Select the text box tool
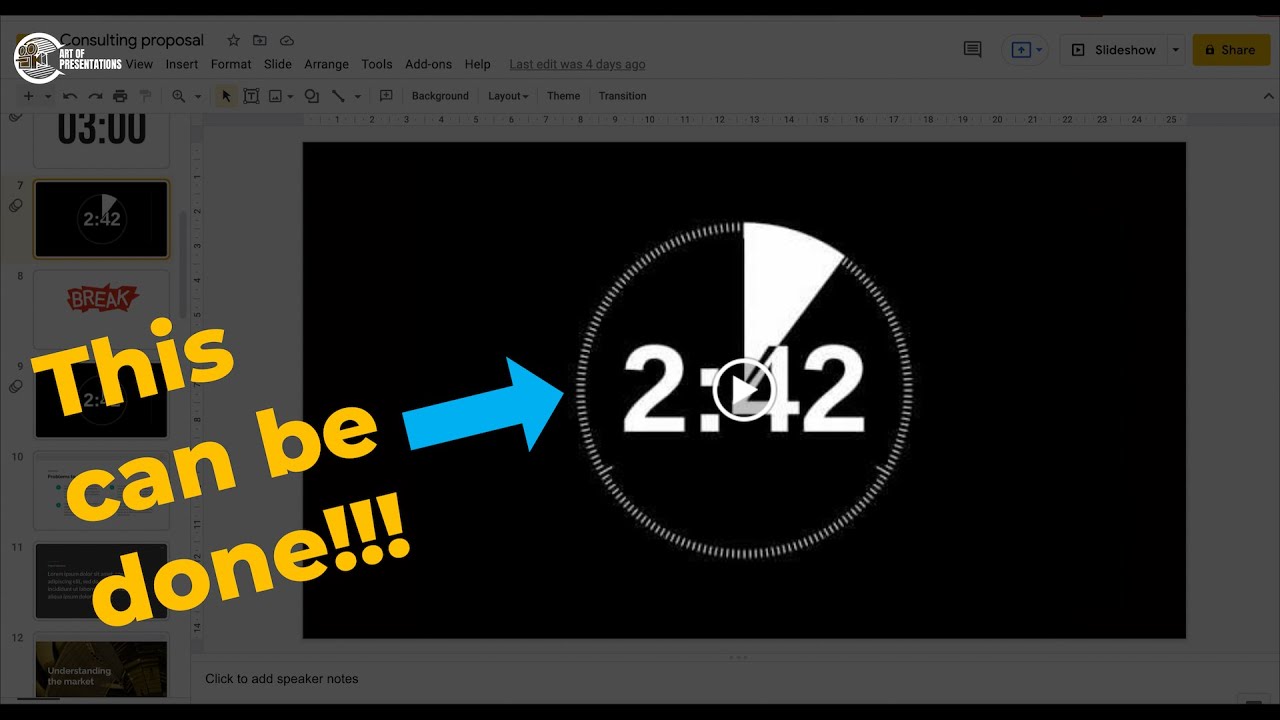Viewport: 1280px width, 720px height. [251, 96]
